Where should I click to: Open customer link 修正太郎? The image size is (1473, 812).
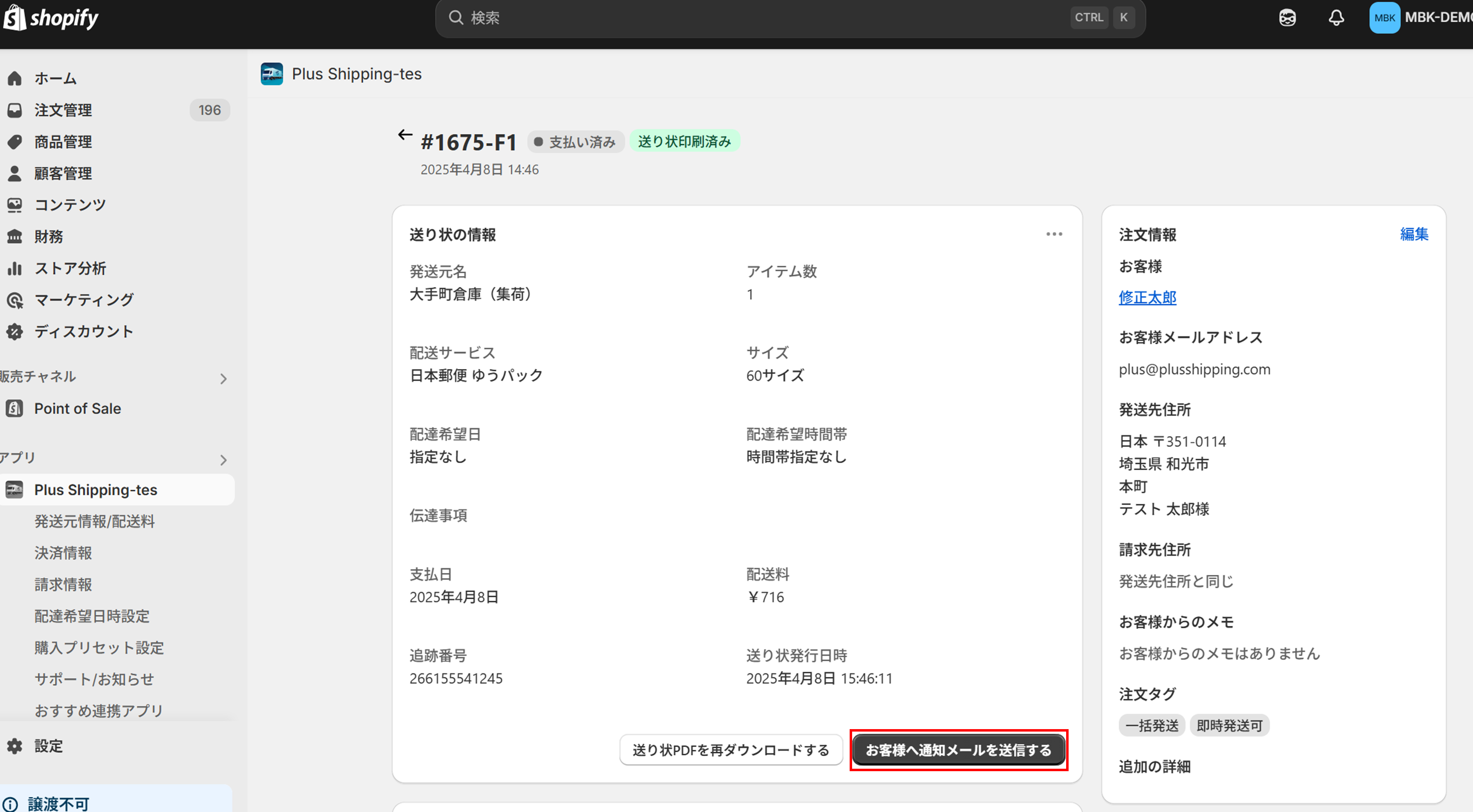click(x=1147, y=298)
